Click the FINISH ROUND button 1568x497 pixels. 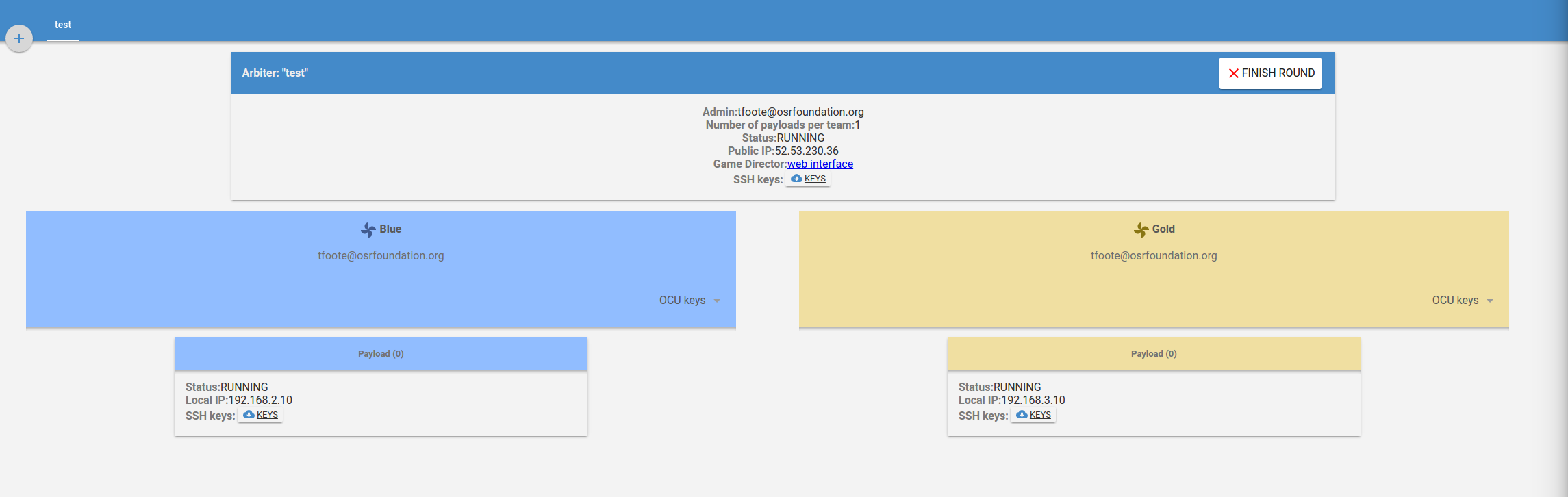coord(1270,73)
